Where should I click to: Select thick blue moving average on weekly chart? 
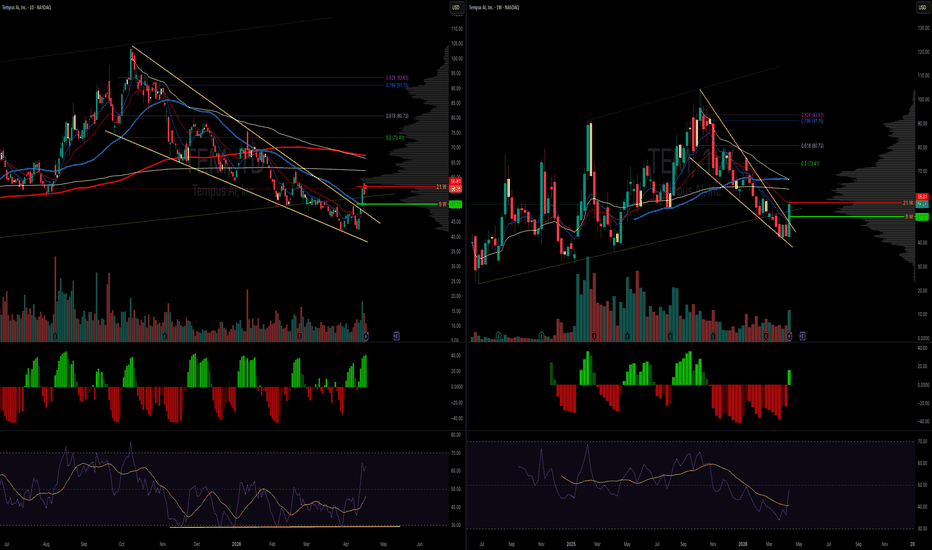(x=713, y=190)
